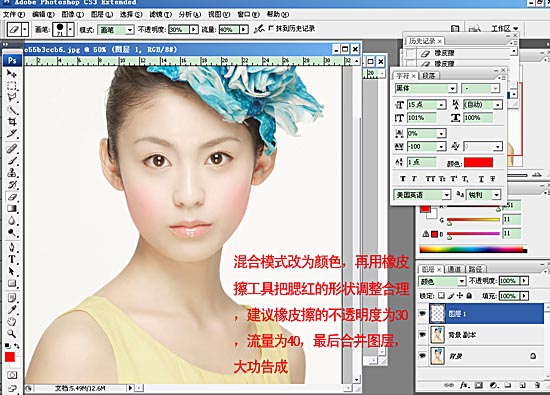Select the Blur tool
Viewport: 550px width, 395px height.
click(12, 221)
